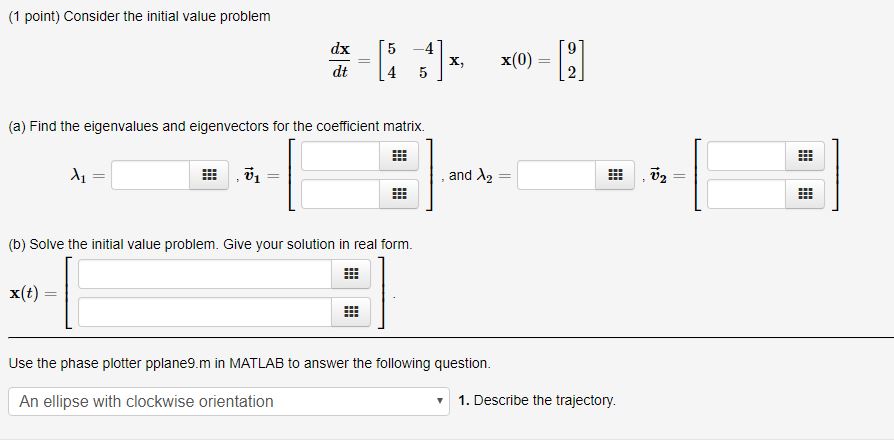The image size is (894, 448).
Task: Open equation editor for x(t) second row
Action: click(x=349, y=312)
